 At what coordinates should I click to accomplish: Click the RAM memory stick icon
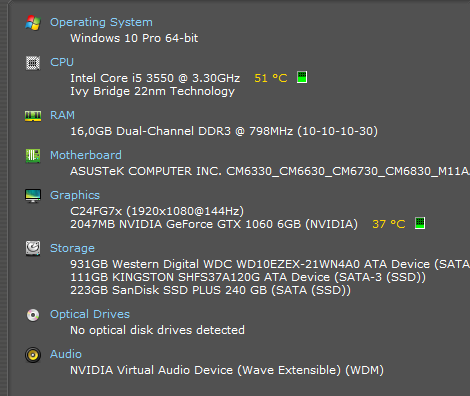(33, 116)
